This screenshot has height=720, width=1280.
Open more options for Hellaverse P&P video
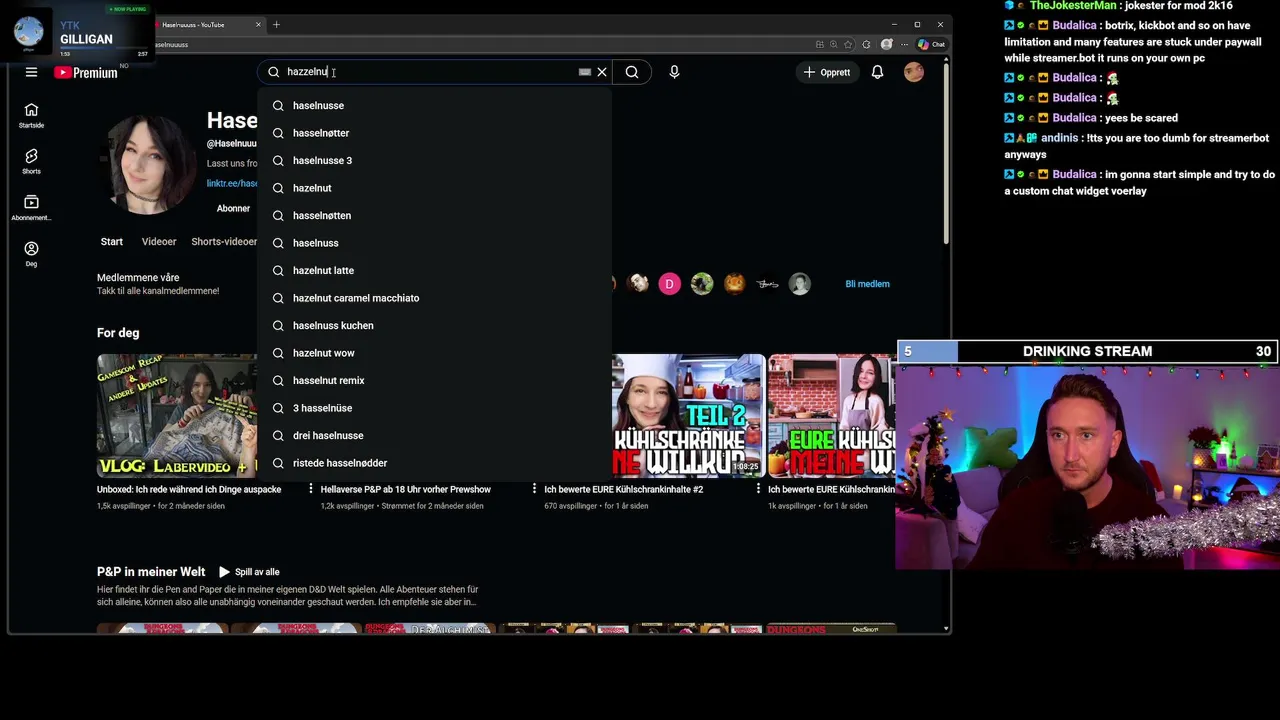[535, 490]
